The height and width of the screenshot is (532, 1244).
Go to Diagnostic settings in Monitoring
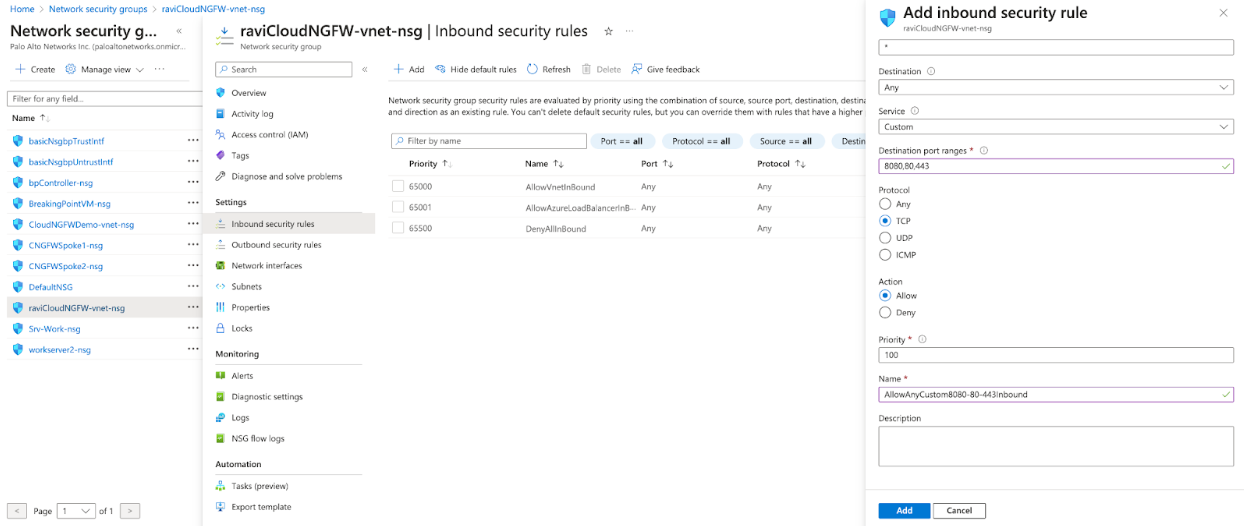[x=266, y=397]
